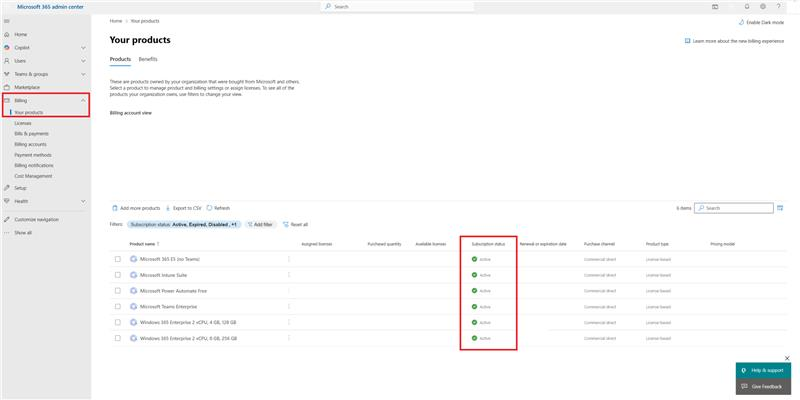
Task: Focus the top header Search box
Action: [397, 7]
